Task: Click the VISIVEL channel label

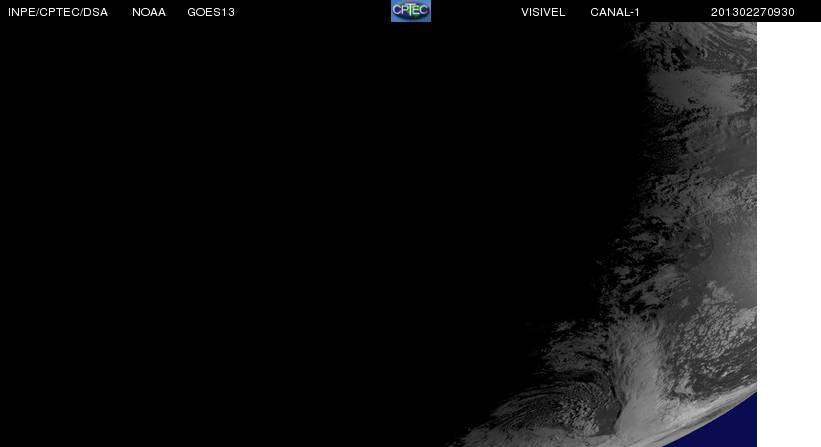Action: (543, 12)
